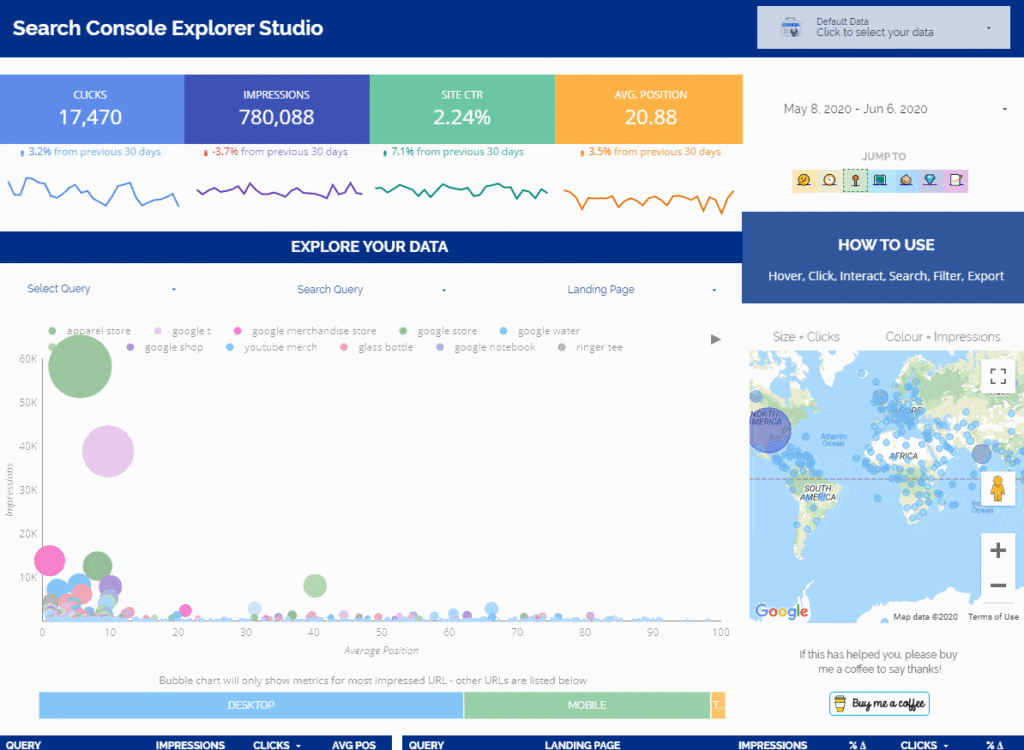Zoom in on the map
This screenshot has width=1024, height=750.
pyautogui.click(x=998, y=550)
